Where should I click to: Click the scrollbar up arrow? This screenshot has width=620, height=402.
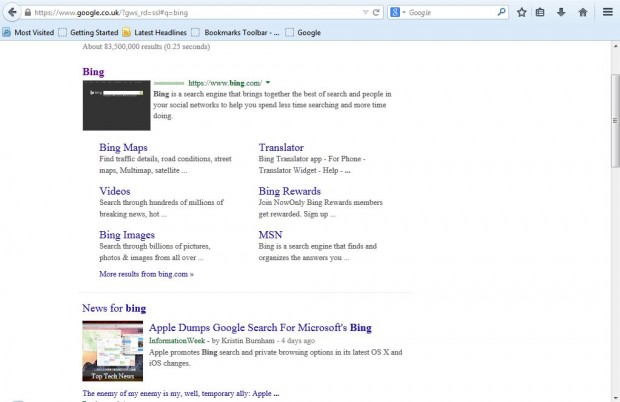[x=615, y=46]
